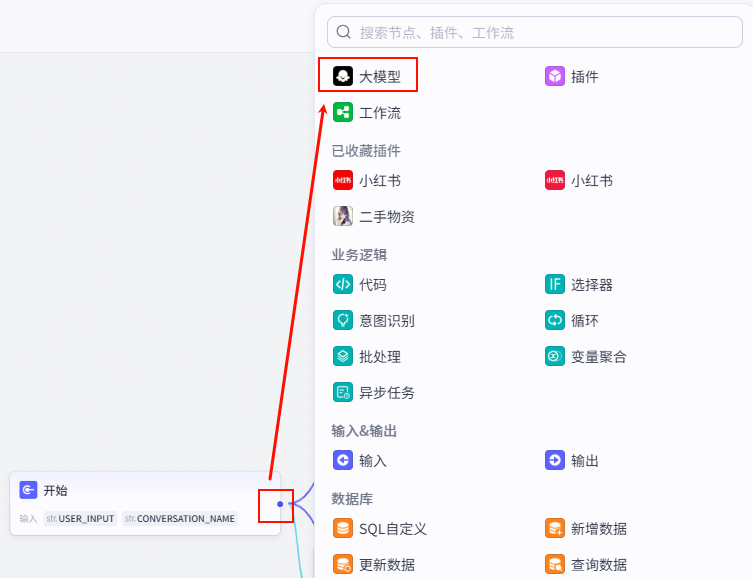
Task: Open the 二手物资 plugin thumbnail
Action: click(343, 216)
